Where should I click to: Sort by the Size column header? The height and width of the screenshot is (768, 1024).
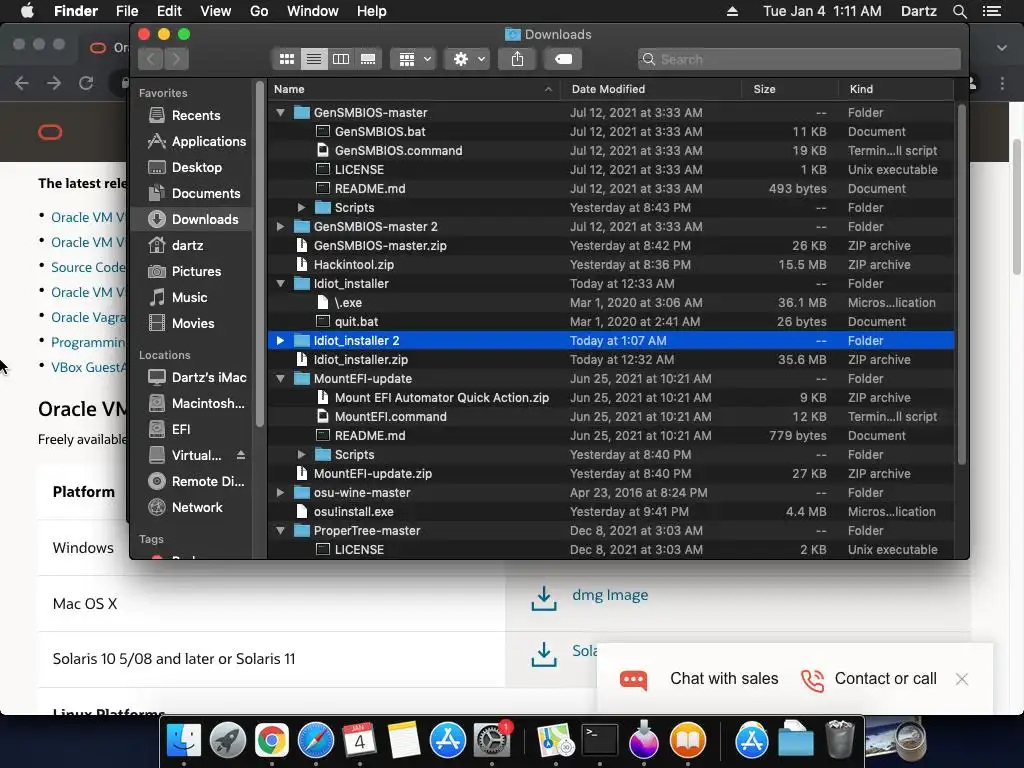[790, 89]
